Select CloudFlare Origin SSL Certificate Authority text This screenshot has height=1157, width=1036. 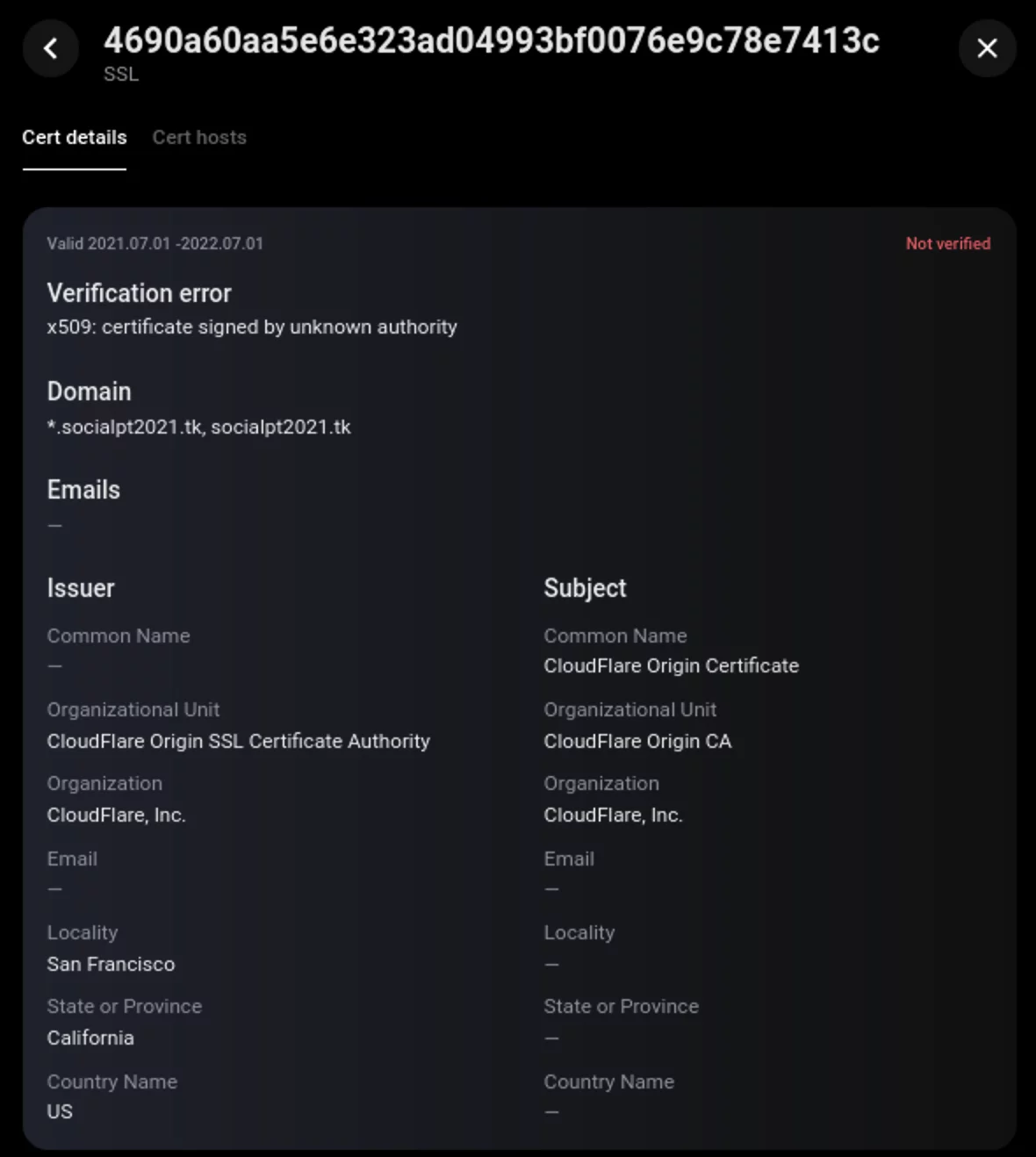coord(239,741)
